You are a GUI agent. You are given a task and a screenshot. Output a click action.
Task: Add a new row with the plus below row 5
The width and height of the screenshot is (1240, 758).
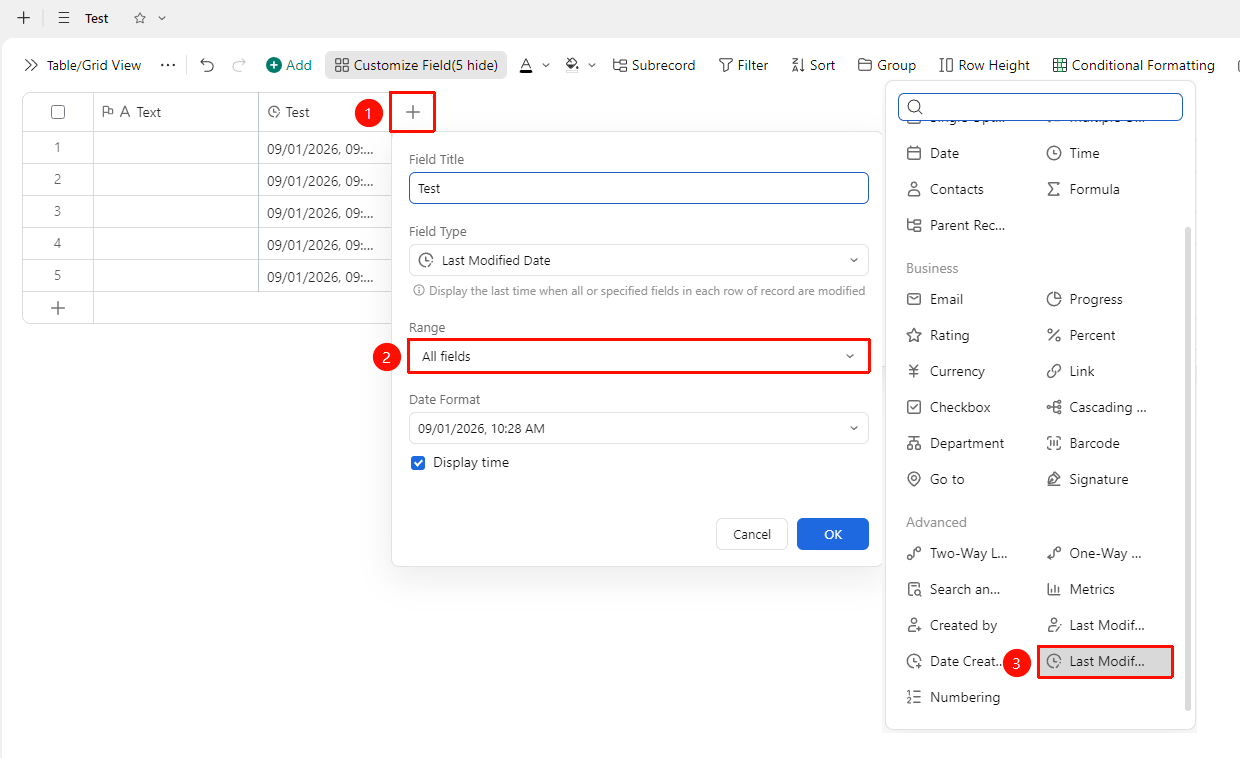pos(58,308)
